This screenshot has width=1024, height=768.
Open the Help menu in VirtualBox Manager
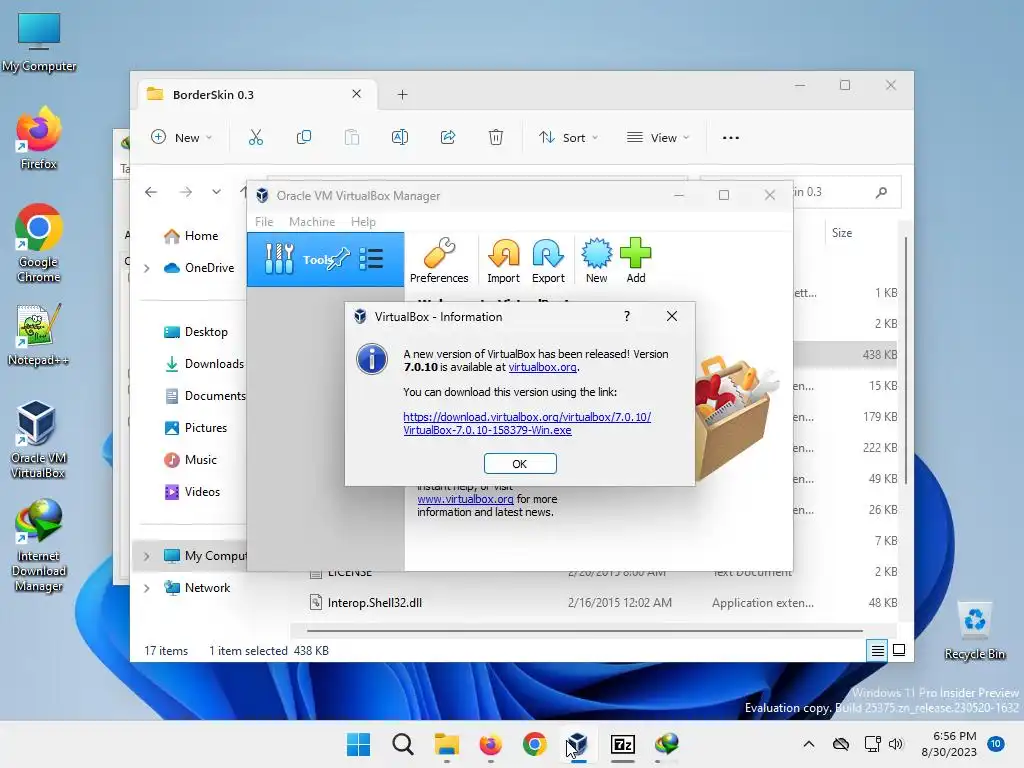(x=363, y=222)
